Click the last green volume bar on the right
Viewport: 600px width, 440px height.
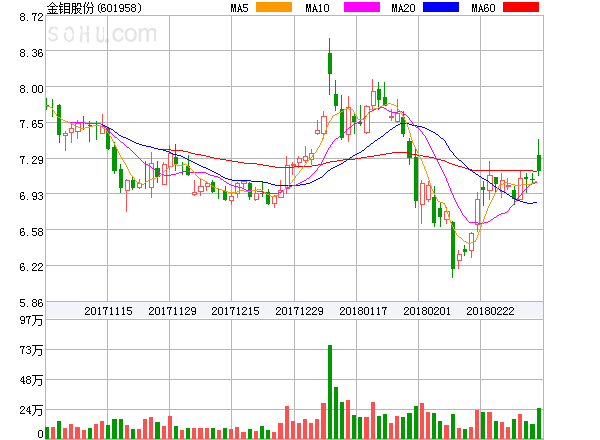click(x=539, y=423)
